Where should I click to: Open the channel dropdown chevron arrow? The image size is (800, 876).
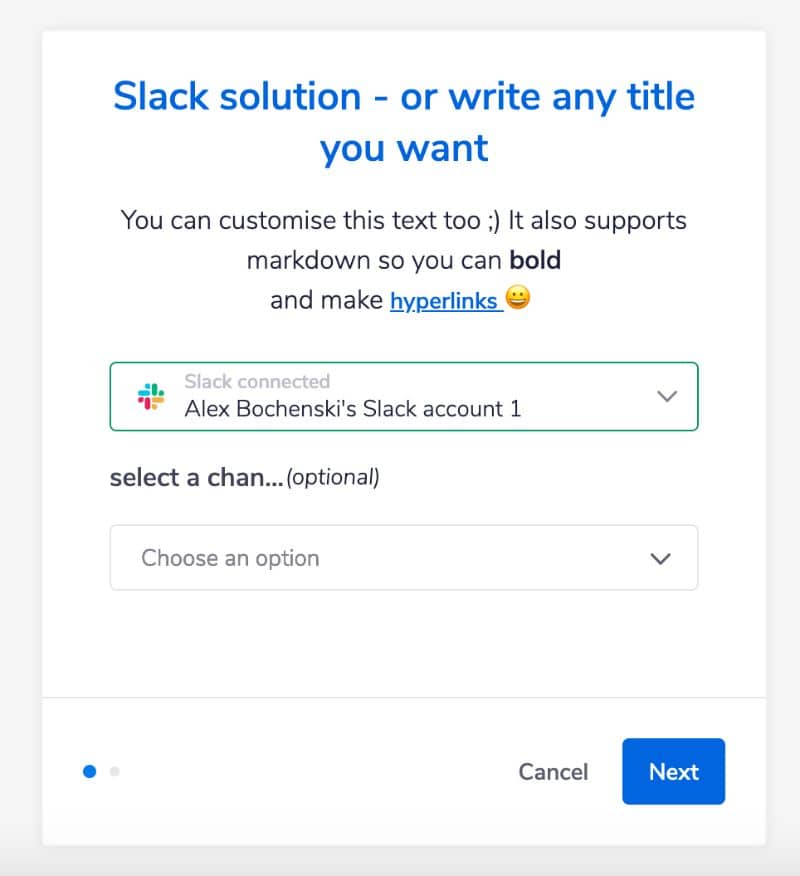660,558
